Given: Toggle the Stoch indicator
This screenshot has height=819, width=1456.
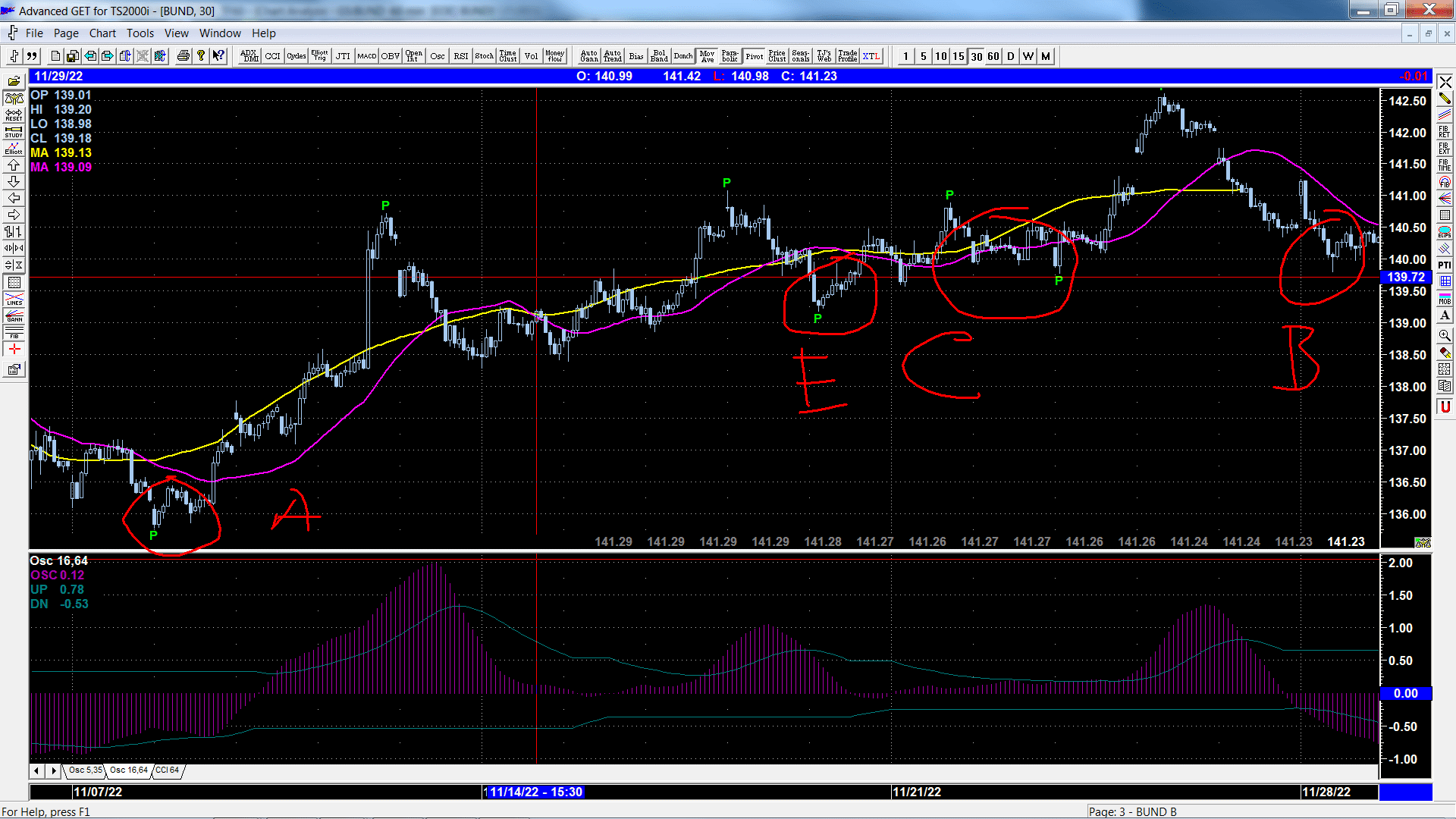Looking at the screenshot, I should (485, 56).
